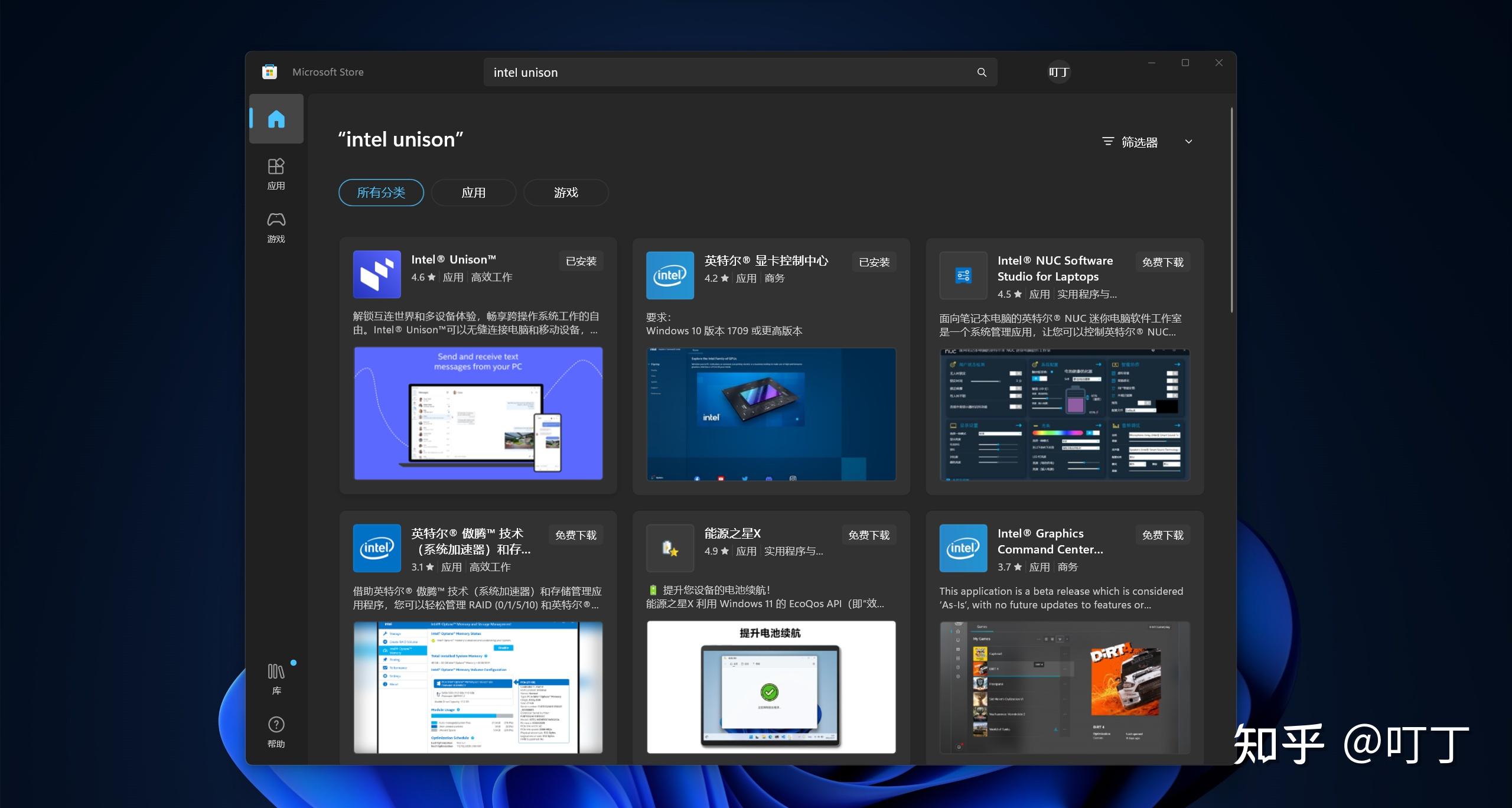
Task: Click 免费下载 on Intel NUC Software Studio
Action: (x=1161, y=261)
